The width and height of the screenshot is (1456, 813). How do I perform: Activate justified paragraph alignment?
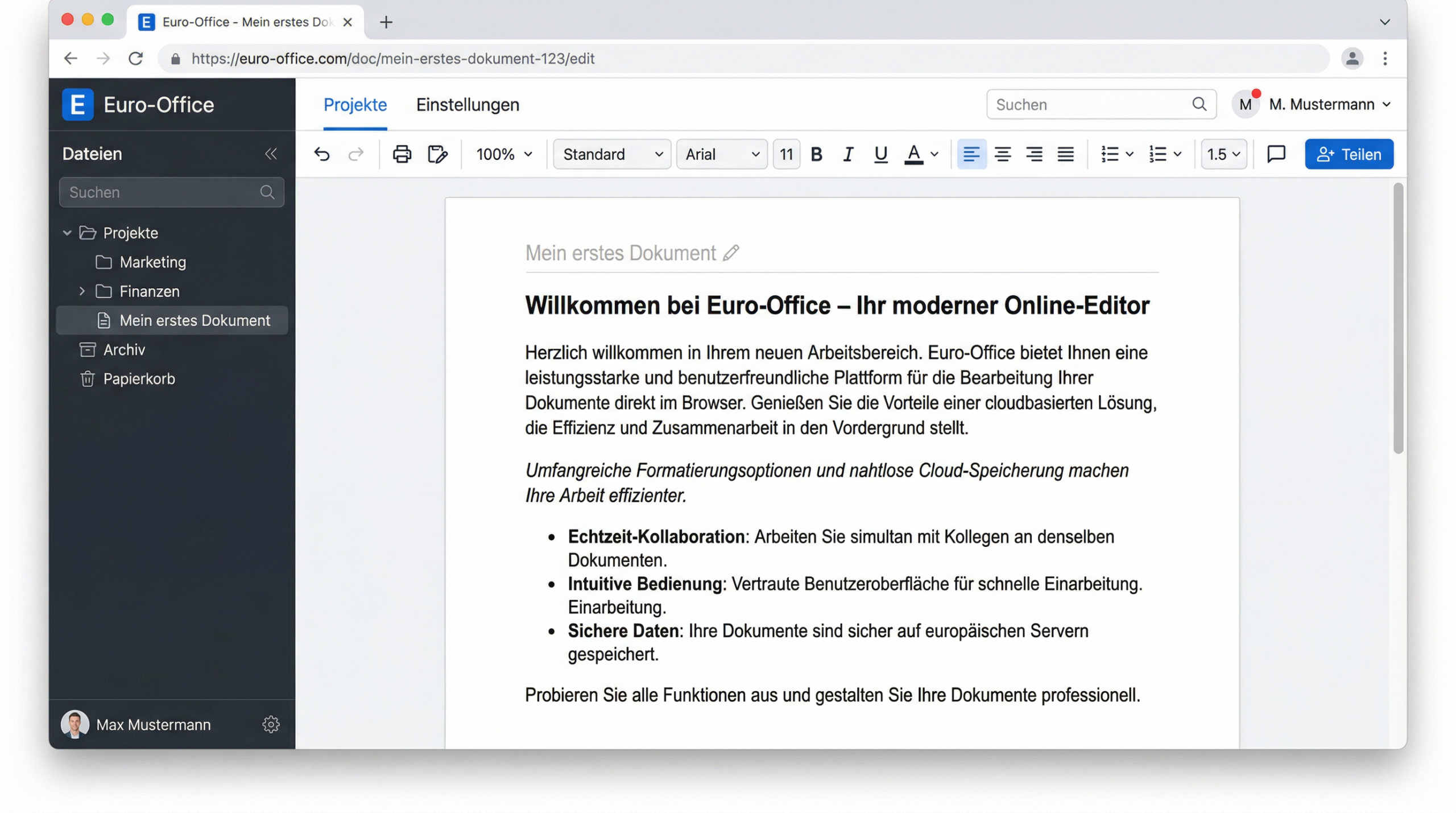tap(1065, 154)
